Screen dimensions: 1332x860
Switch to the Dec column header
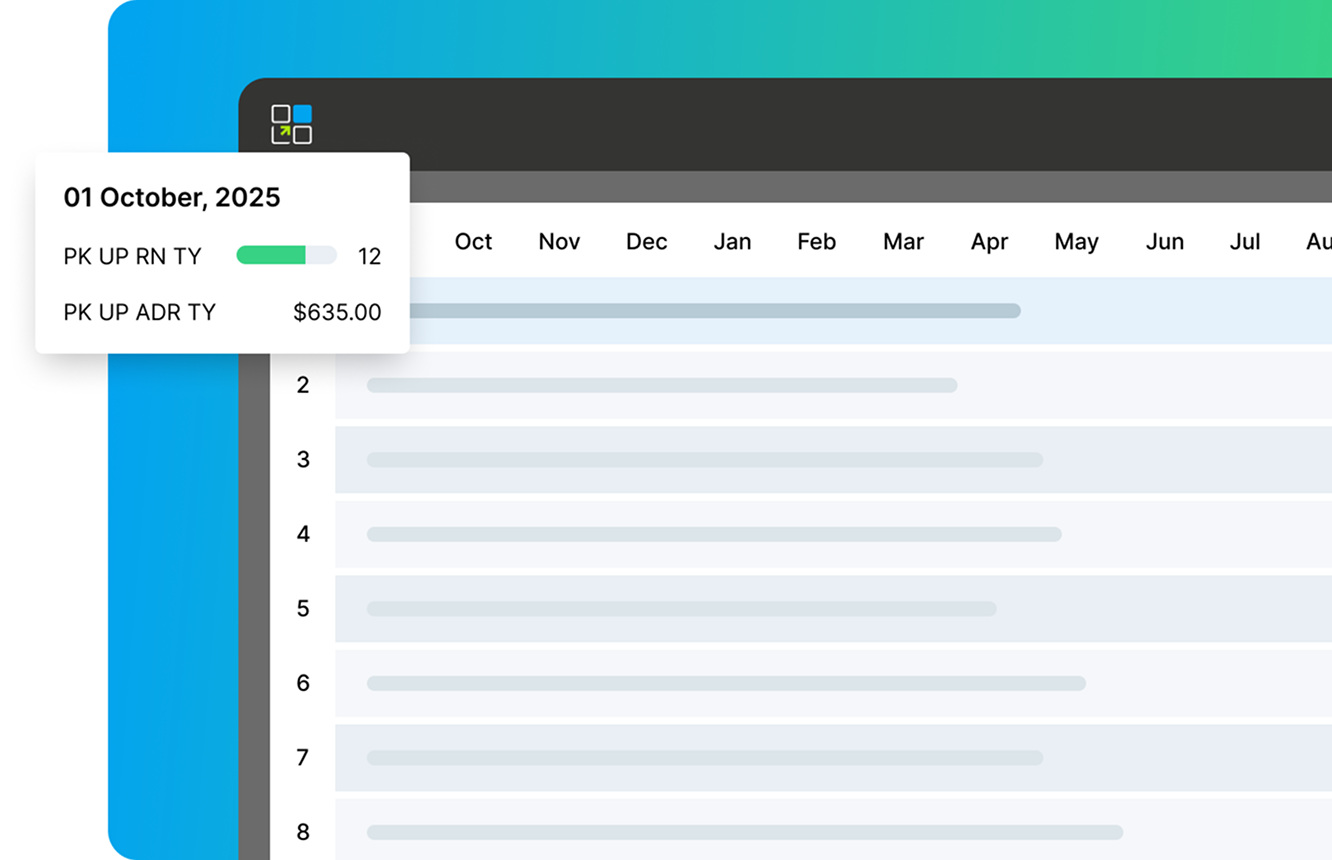point(646,242)
